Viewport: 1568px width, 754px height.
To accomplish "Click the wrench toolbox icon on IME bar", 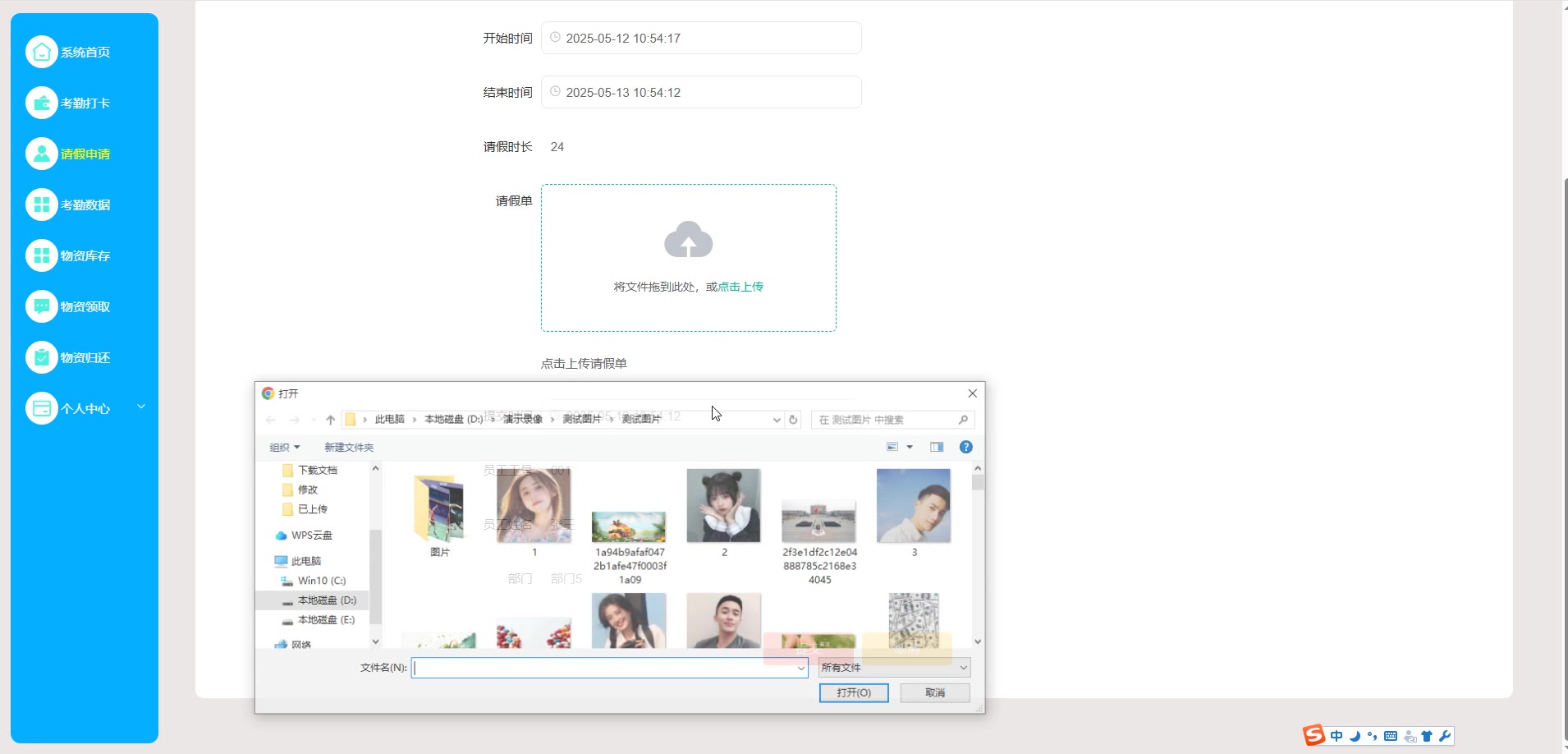I will tap(1445, 736).
